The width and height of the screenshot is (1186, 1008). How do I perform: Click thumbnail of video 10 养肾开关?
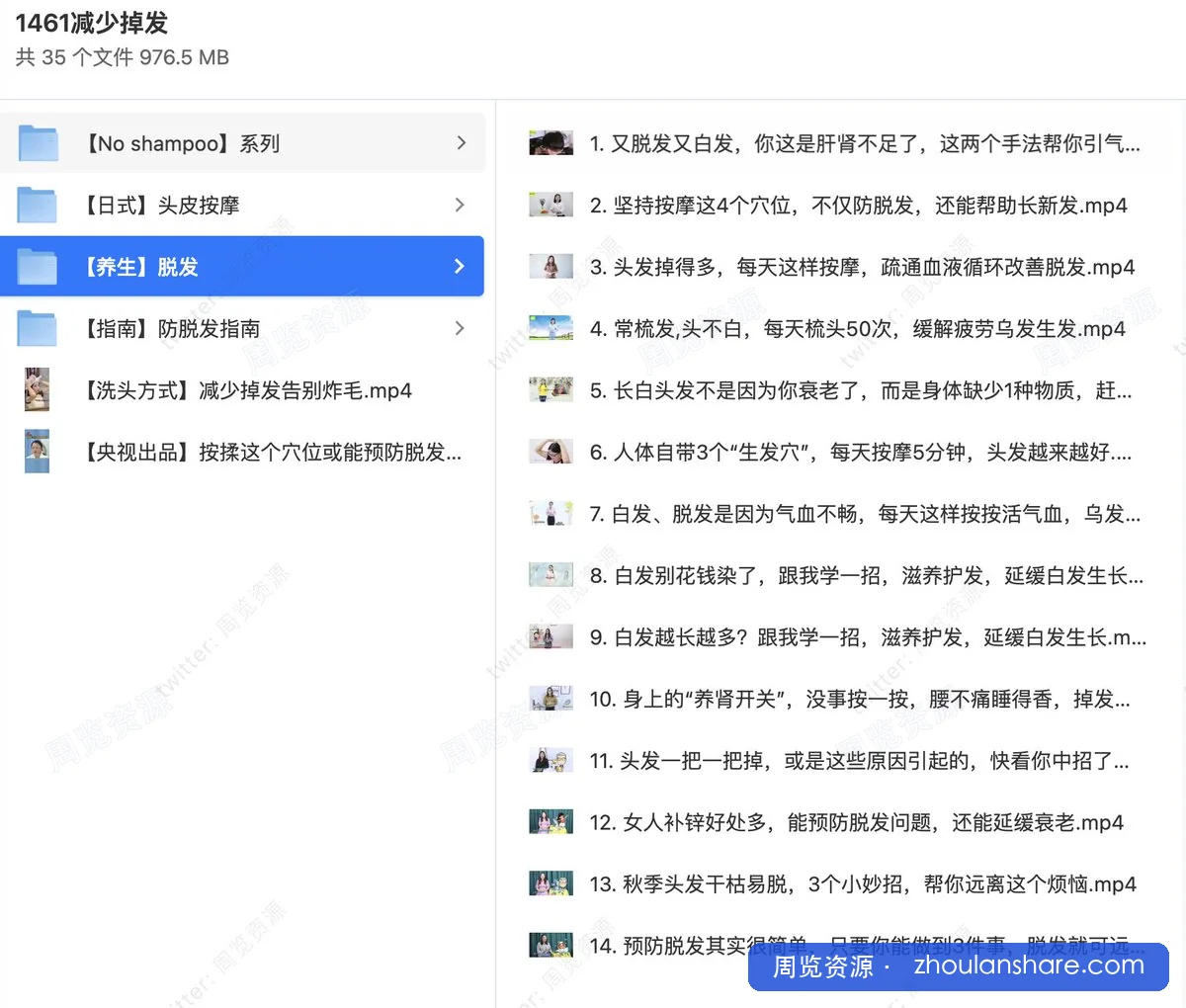551,699
